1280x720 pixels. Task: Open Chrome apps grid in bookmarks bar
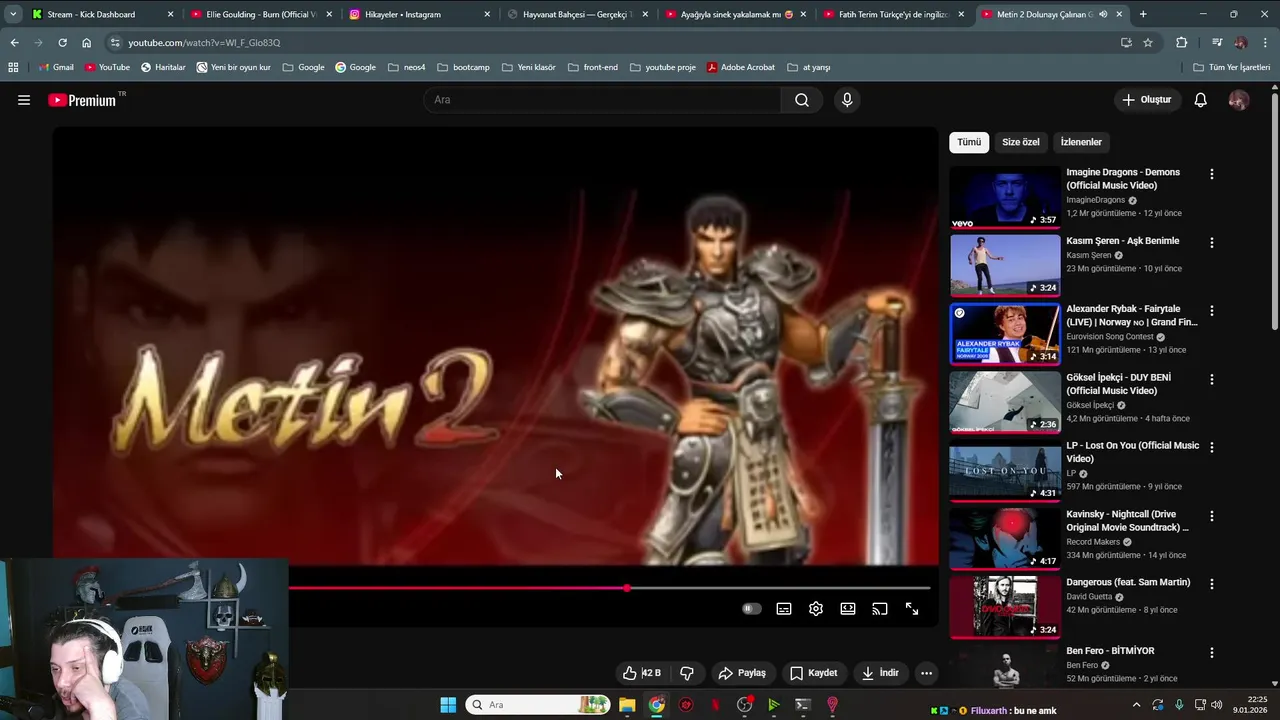13,67
